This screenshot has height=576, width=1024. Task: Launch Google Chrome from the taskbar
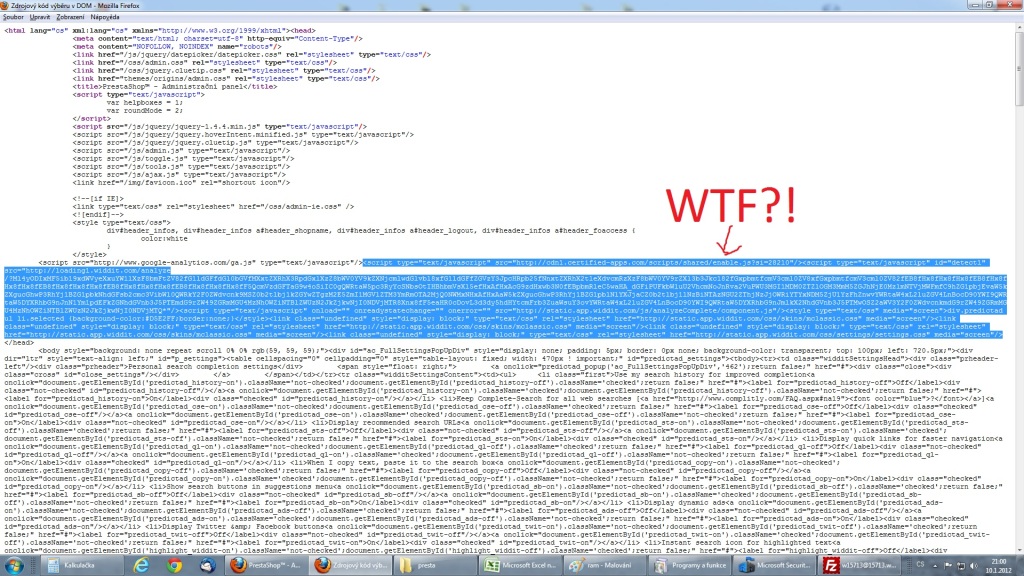coord(174,566)
